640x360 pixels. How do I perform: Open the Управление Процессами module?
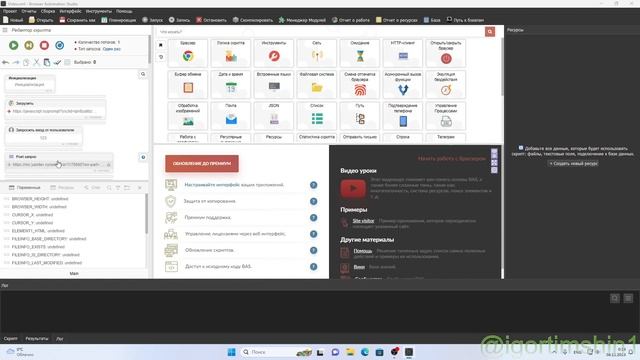(446, 116)
